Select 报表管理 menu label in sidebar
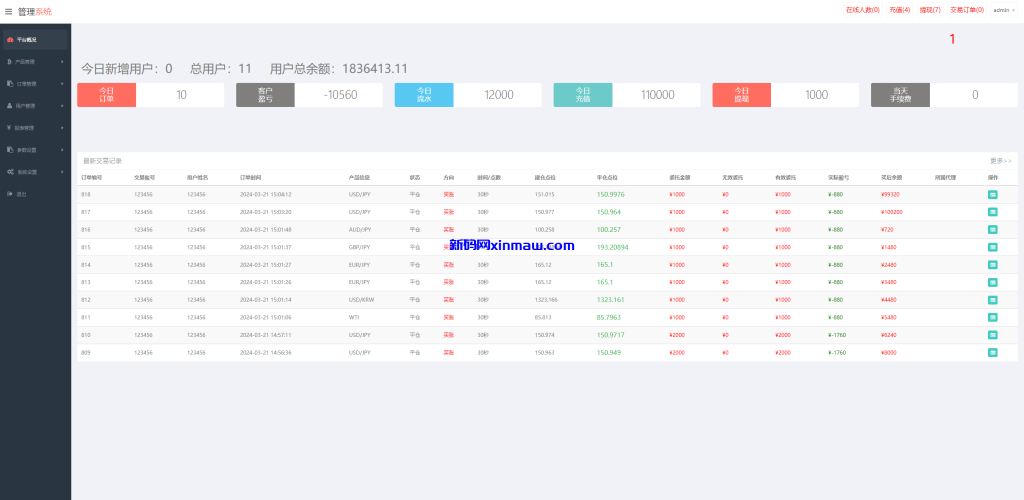This screenshot has width=1024, height=500. [25, 128]
